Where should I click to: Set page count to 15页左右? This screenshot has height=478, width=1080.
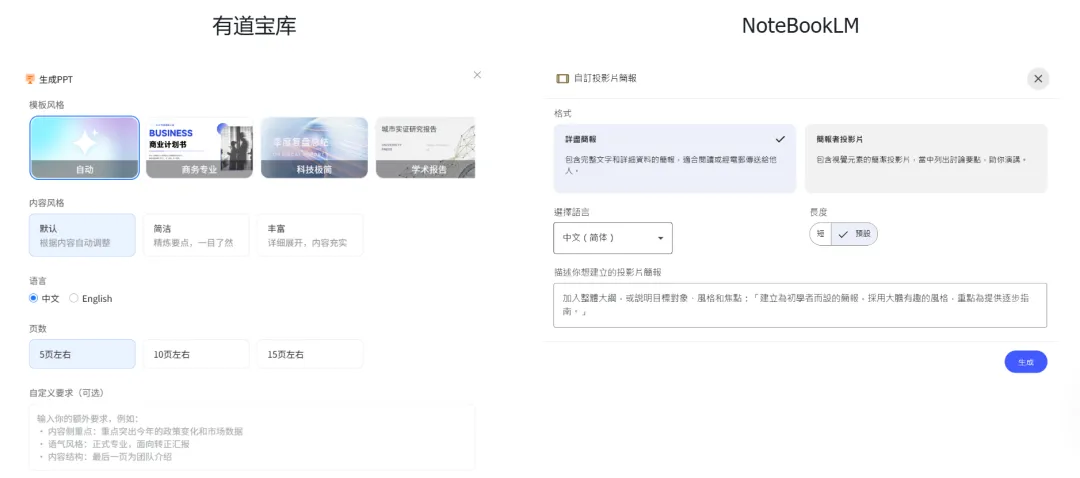pos(310,354)
